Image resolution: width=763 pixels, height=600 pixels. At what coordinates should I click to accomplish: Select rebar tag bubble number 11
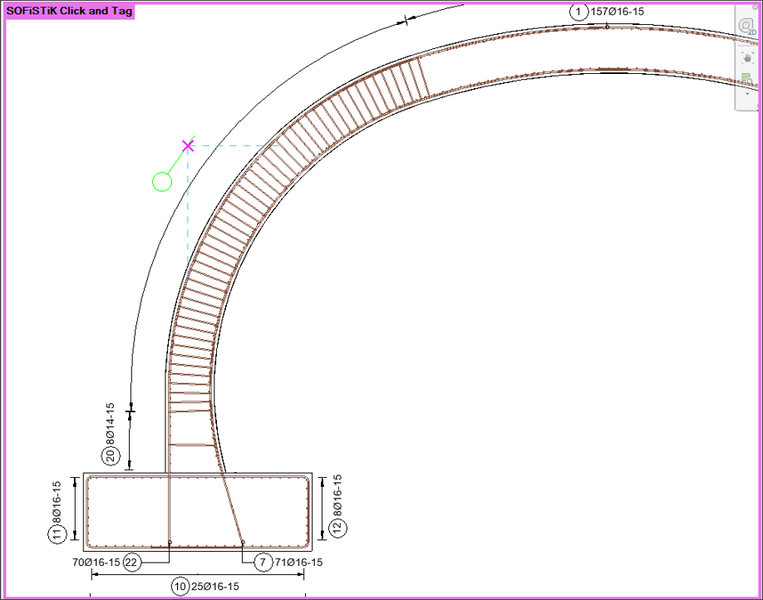coord(57,534)
